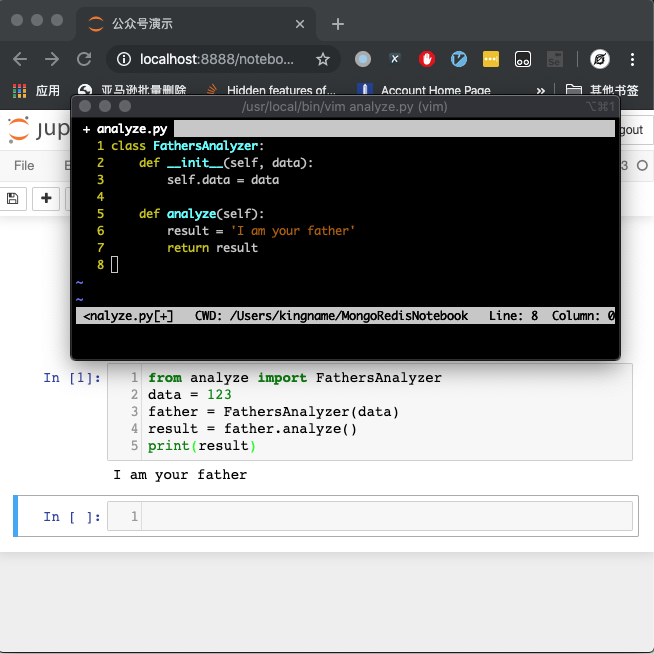The width and height of the screenshot is (654, 654).
Task: Click the vim terminal window title bar
Action: [345, 107]
